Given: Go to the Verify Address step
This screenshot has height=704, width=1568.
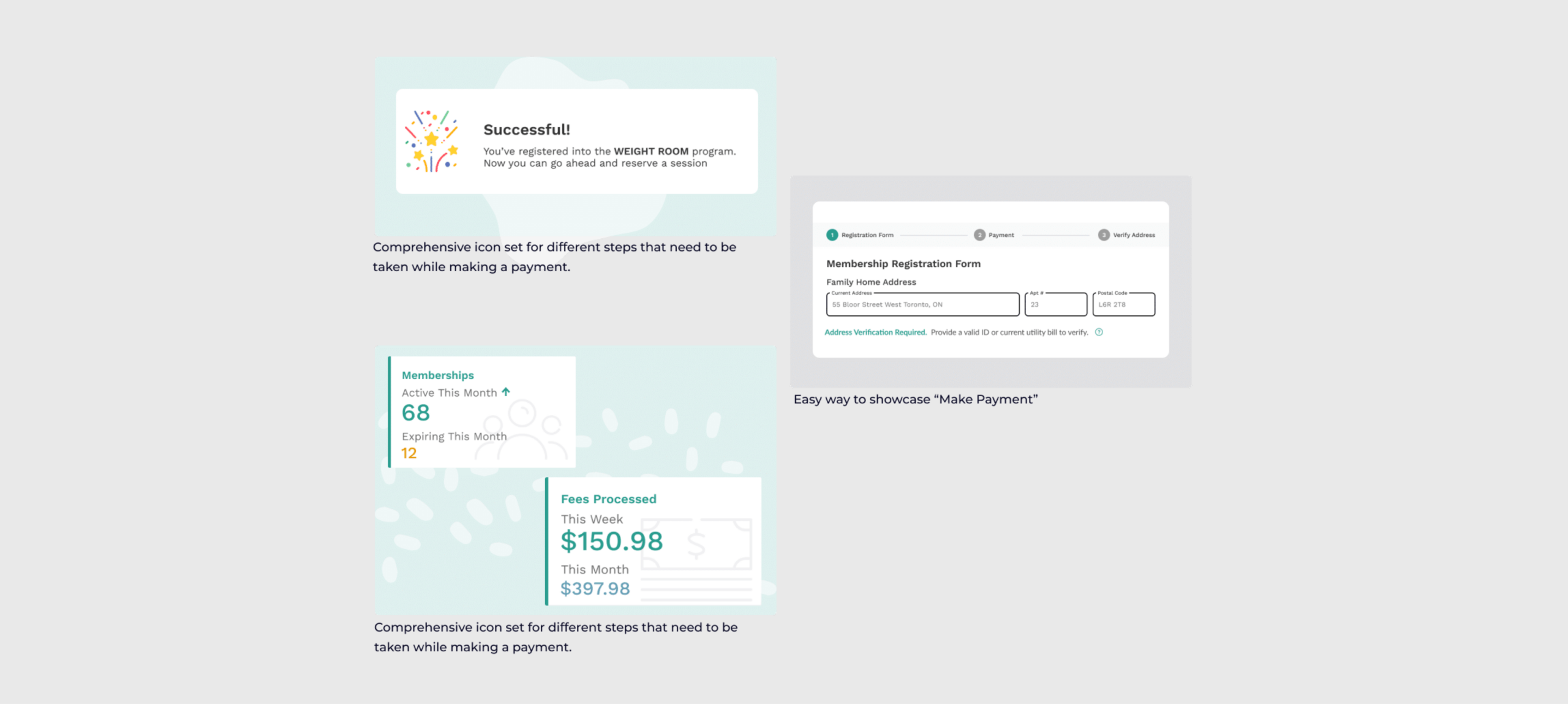Looking at the screenshot, I should [1134, 235].
